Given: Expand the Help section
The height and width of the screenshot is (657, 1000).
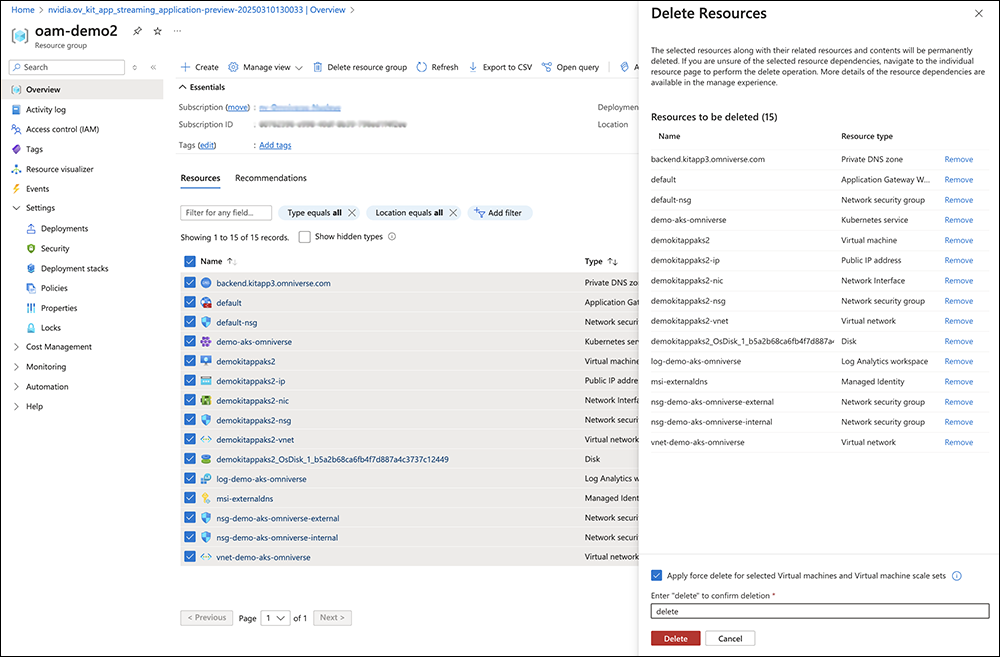Looking at the screenshot, I should 17,406.
